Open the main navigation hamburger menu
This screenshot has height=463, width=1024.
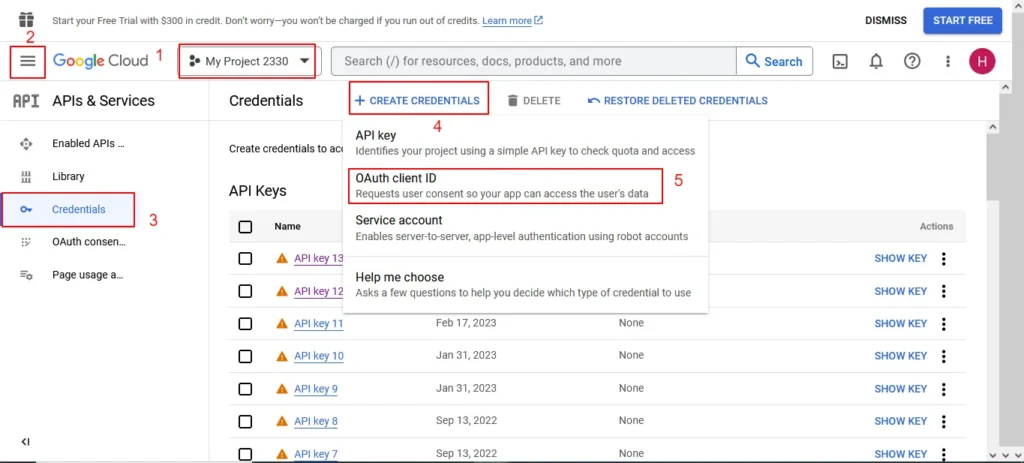click(x=27, y=61)
